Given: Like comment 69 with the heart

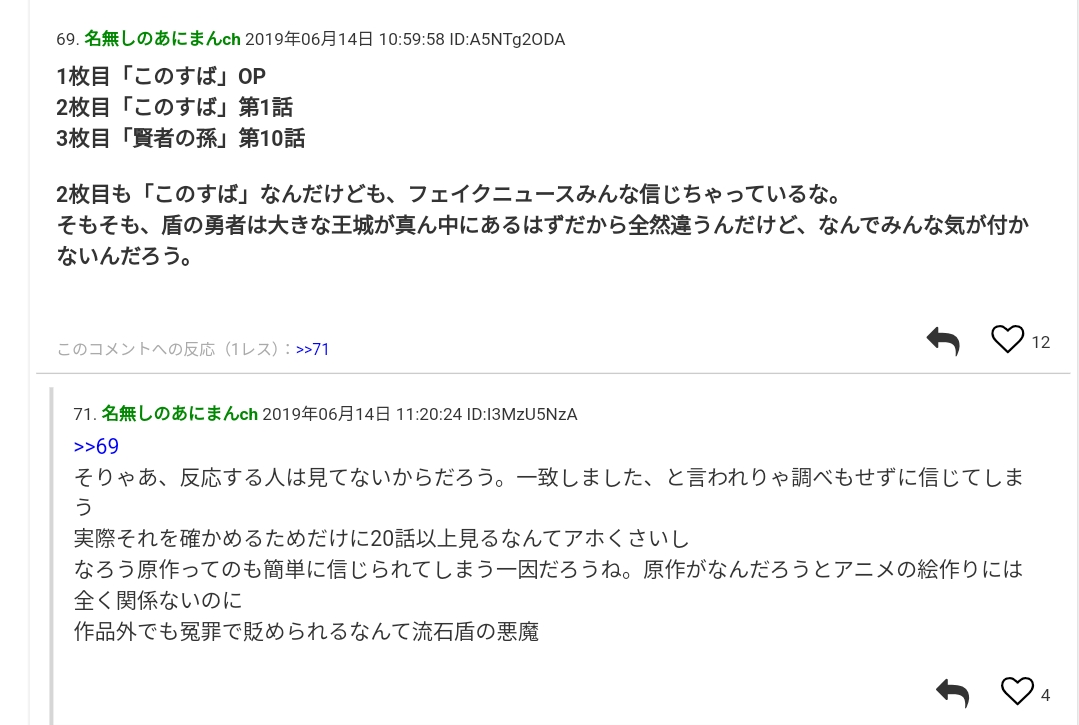Looking at the screenshot, I should pos(1007,339).
